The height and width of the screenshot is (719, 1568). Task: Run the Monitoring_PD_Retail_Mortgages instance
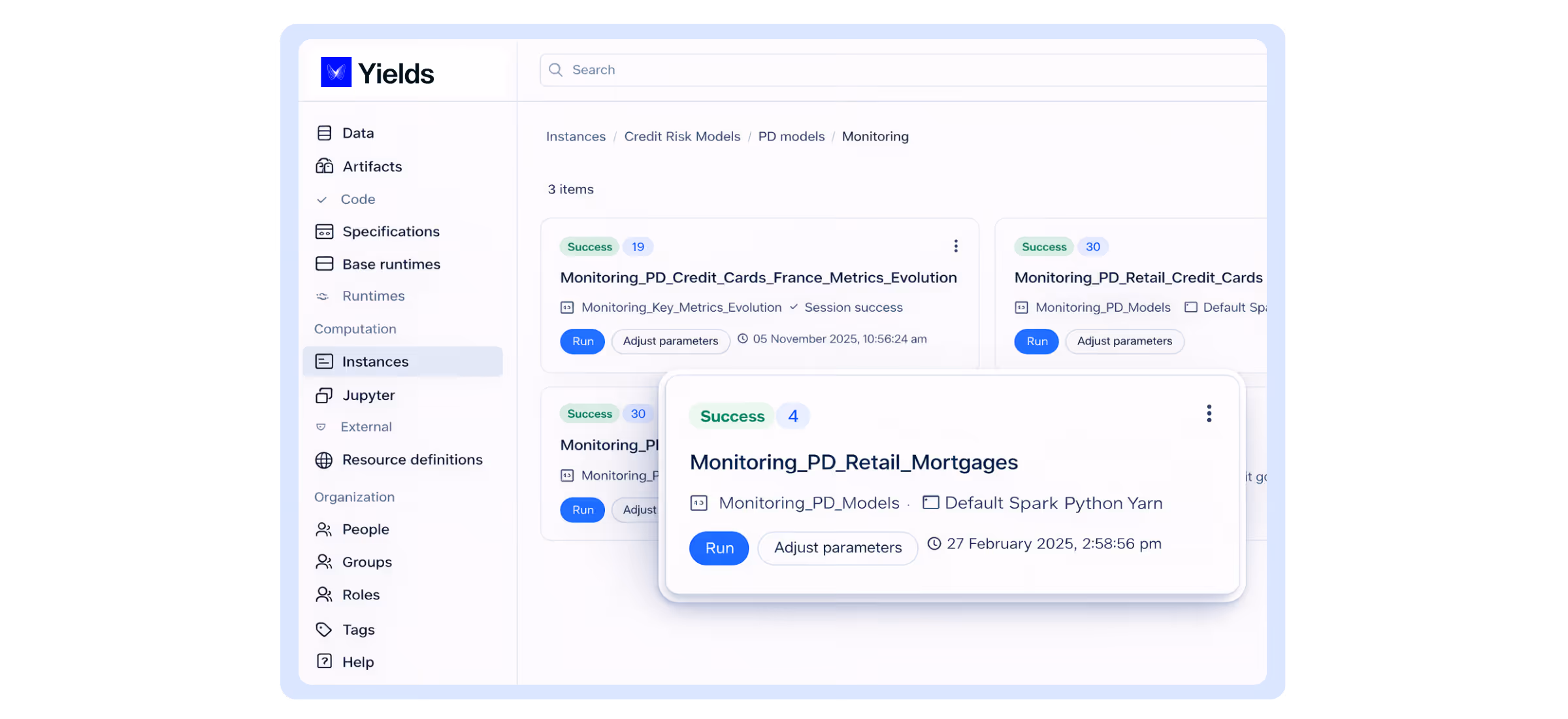coord(719,548)
